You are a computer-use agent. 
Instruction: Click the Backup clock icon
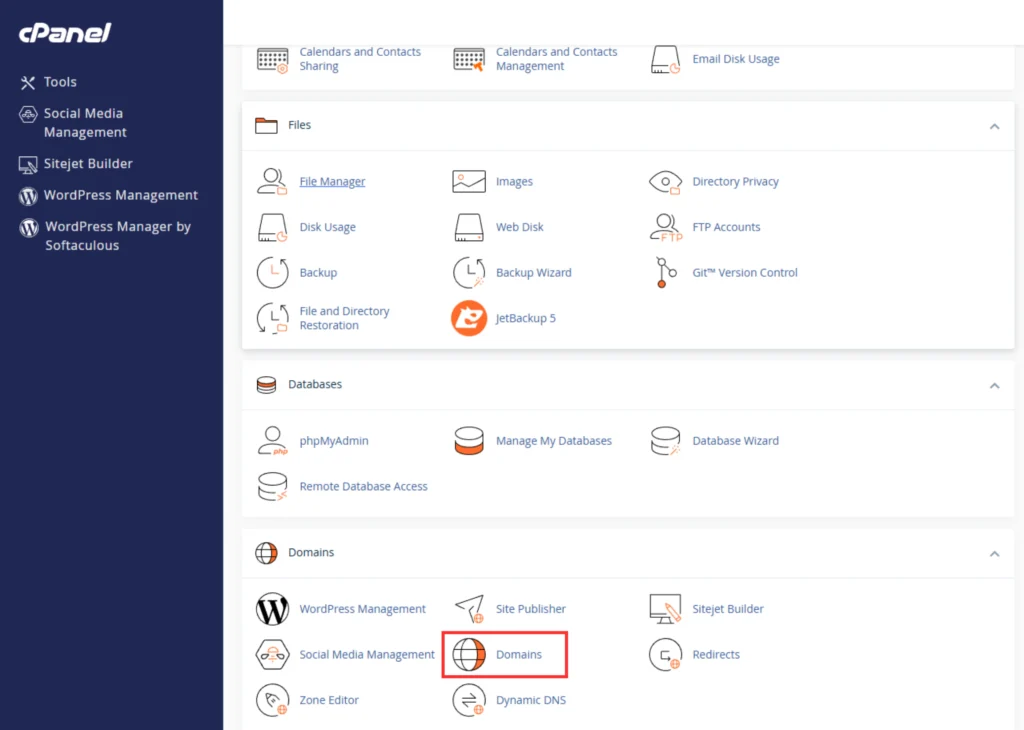[x=272, y=273]
